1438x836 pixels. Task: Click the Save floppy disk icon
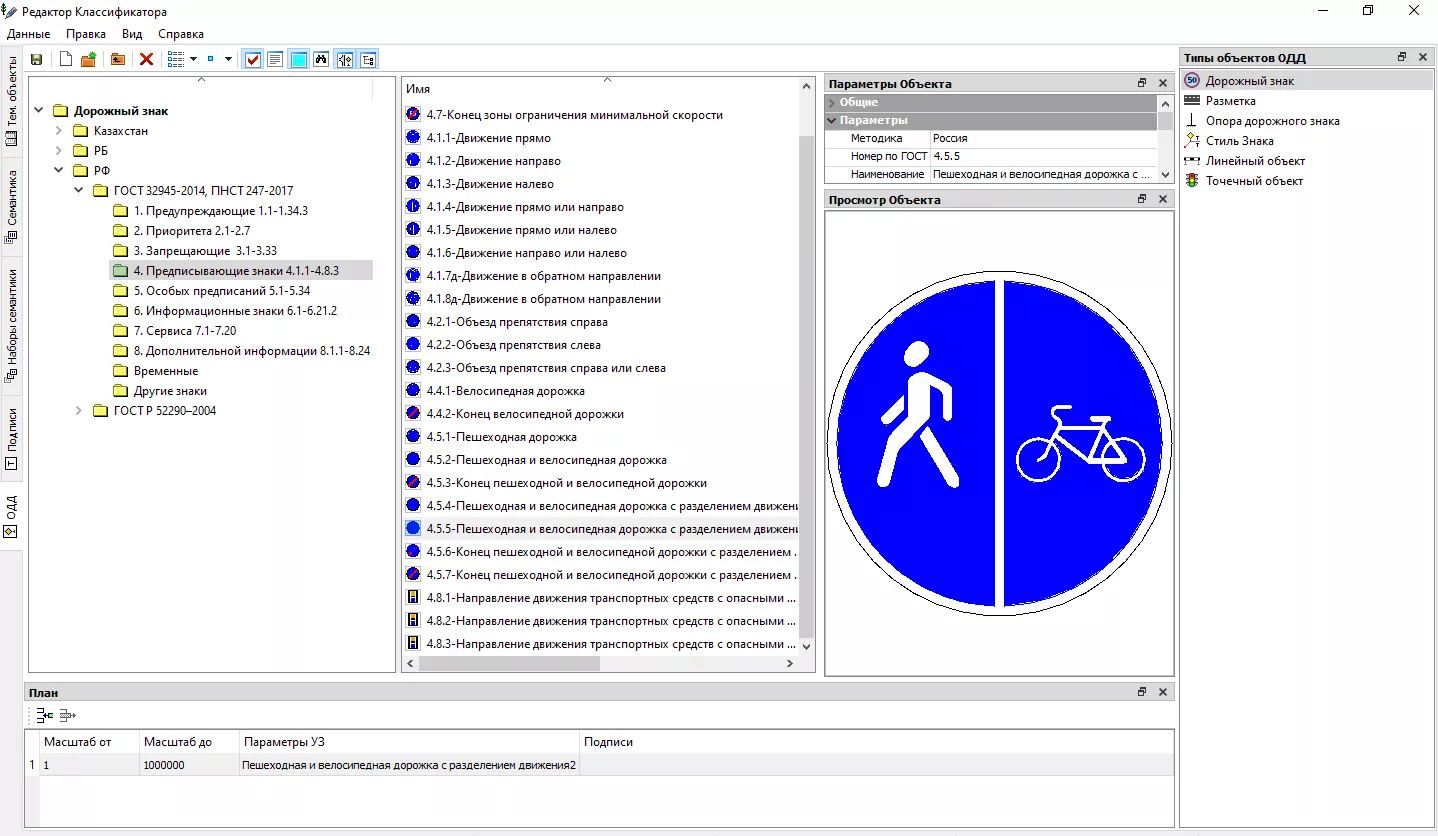(x=37, y=60)
